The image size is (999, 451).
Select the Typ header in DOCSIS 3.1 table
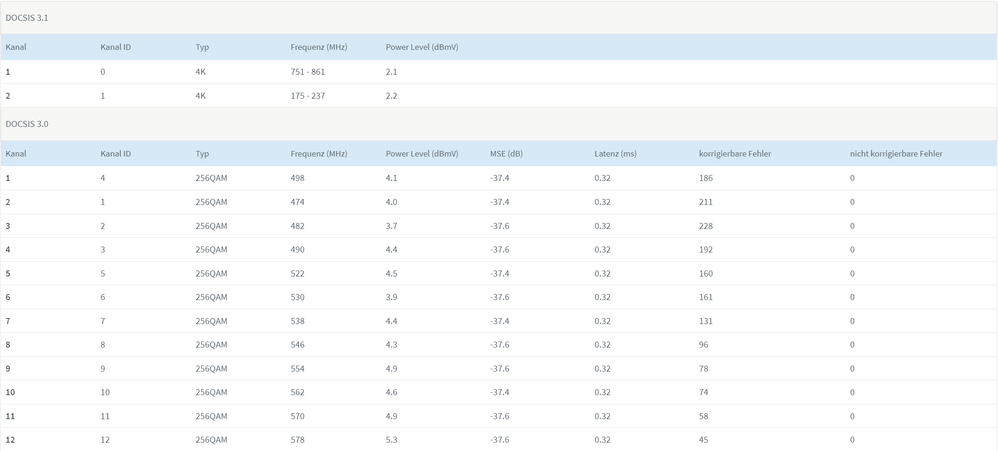coord(202,47)
